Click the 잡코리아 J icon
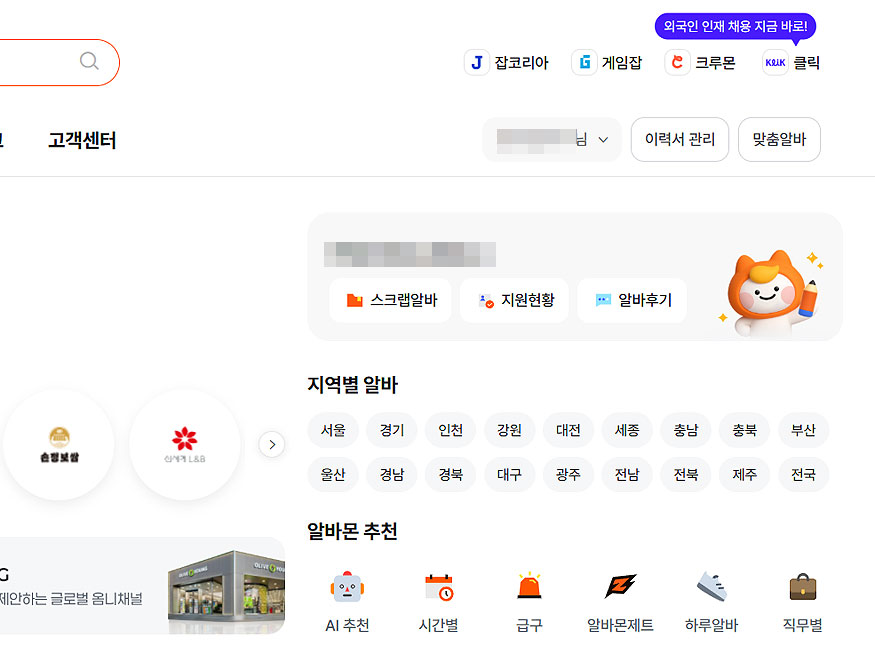875x654 pixels. pyautogui.click(x=476, y=61)
